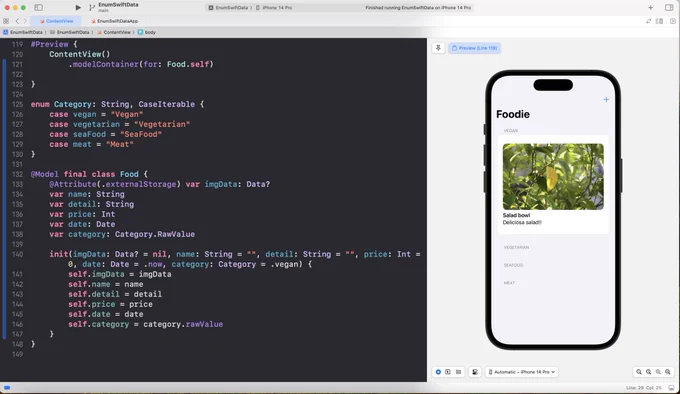680x394 pixels.
Task: Click rawValue on line 146
Action: point(204,324)
